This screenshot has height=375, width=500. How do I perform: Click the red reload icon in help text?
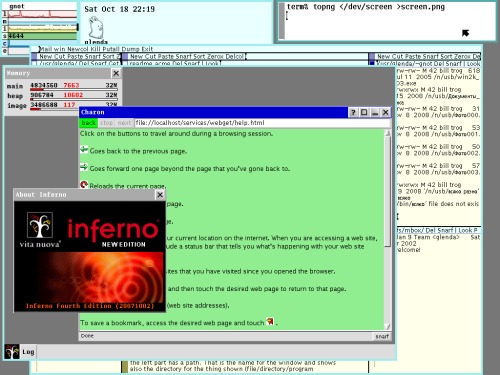[84, 184]
